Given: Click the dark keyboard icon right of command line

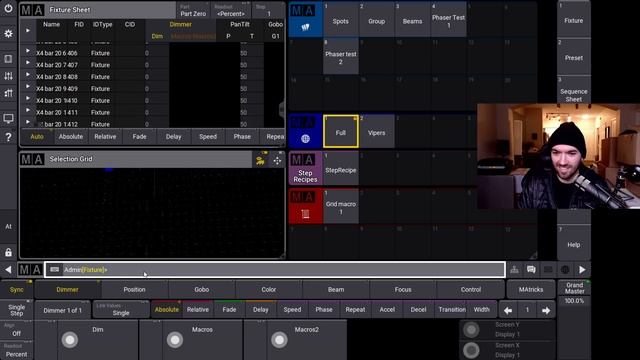Looking at the screenshot, I should pos(548,270).
